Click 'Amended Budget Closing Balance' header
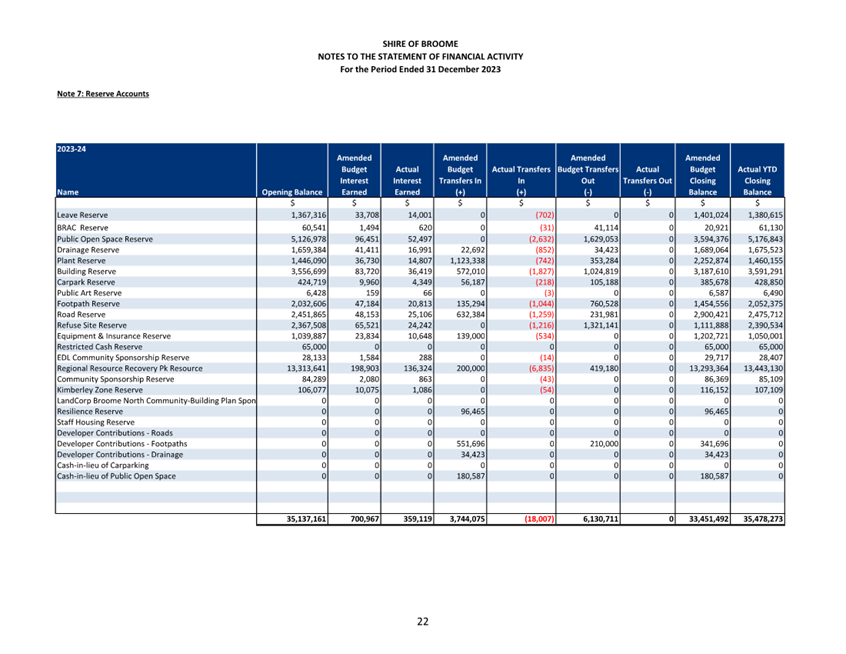 click(702, 175)
